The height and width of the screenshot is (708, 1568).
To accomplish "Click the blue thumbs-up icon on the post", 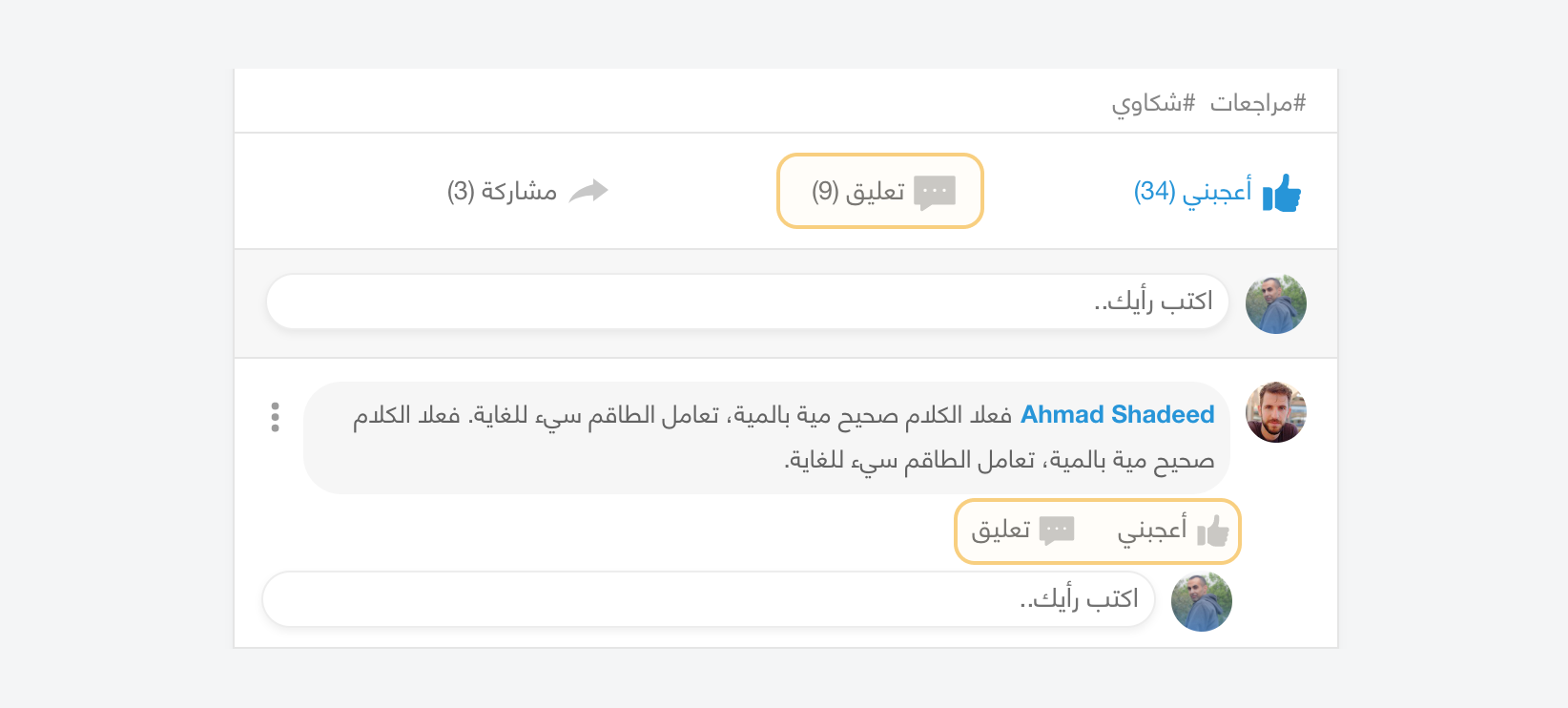I will coord(1282,193).
